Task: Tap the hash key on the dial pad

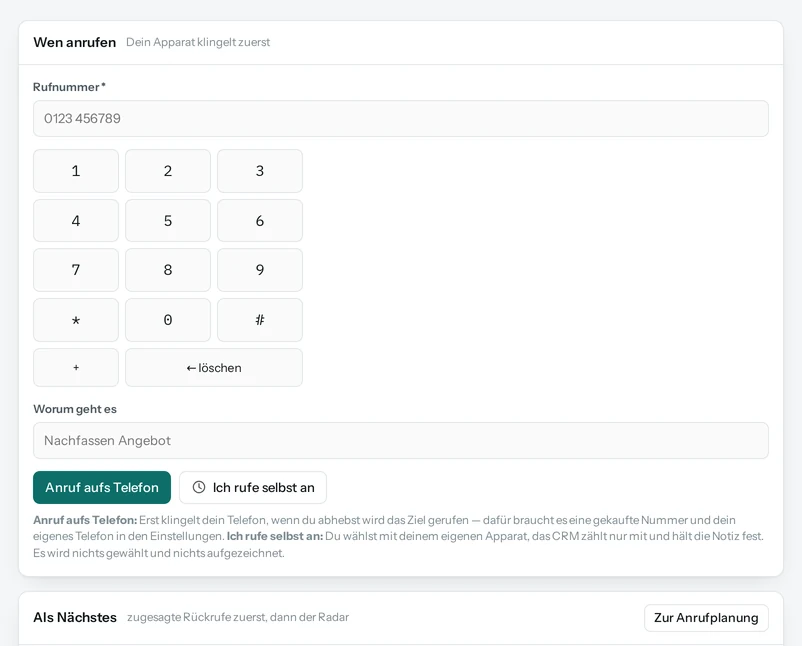Action: pos(260,320)
